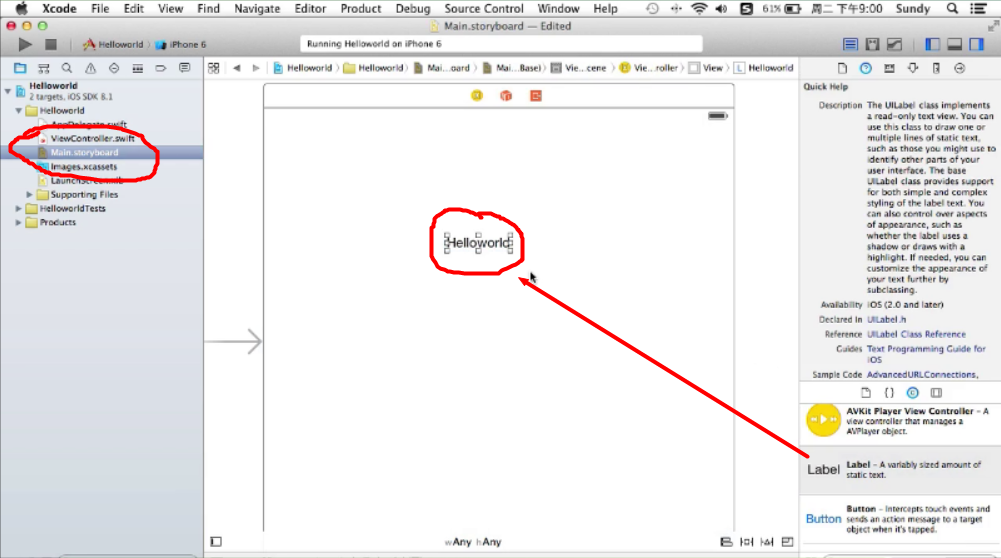Open the Resizing Behavior menu
The height and width of the screenshot is (558, 1001).
coord(788,541)
